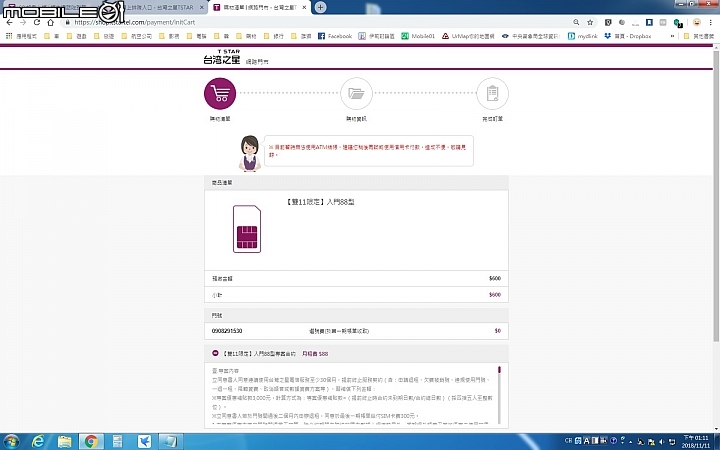Launch Internet Explorer from taskbar
This screenshot has height=450, width=720.
pyautogui.click(x=39, y=441)
